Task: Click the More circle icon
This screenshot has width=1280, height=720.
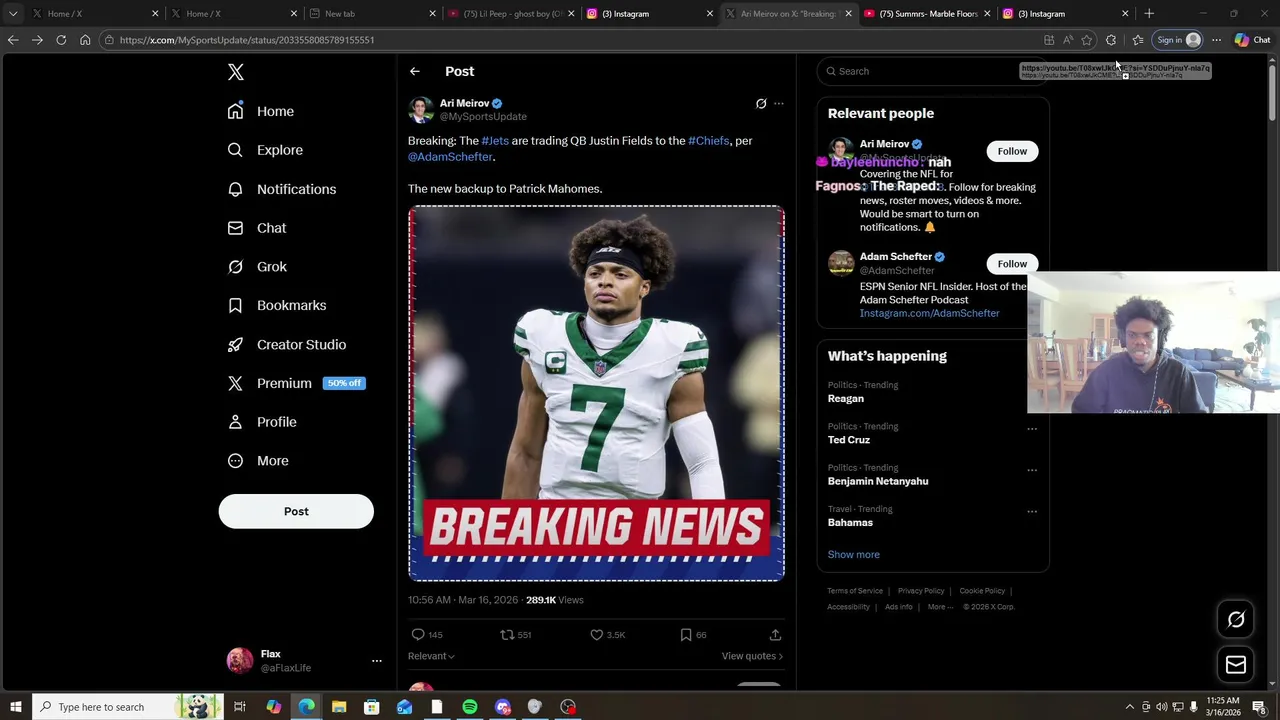Action: 235,461
